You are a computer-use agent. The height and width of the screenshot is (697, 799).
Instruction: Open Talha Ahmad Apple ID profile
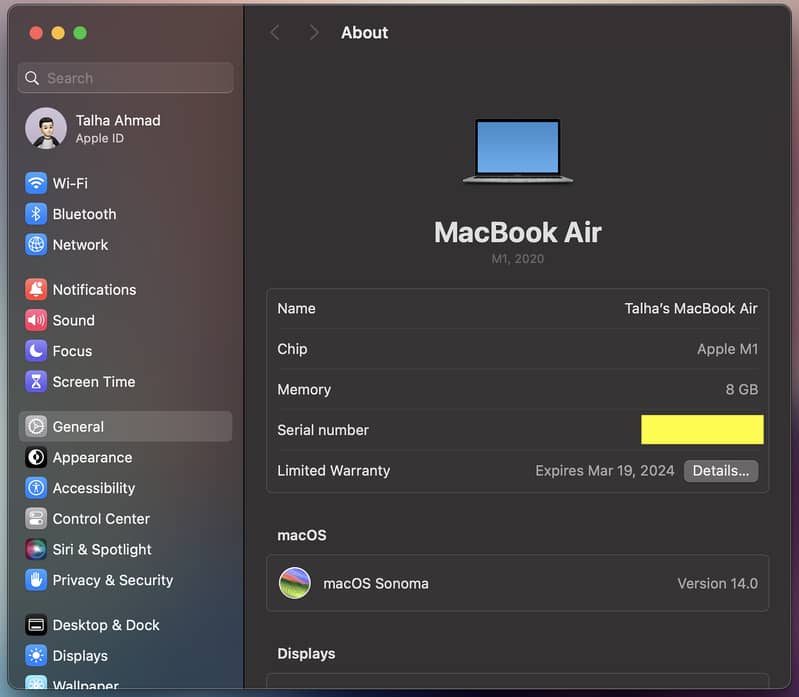click(x=117, y=128)
